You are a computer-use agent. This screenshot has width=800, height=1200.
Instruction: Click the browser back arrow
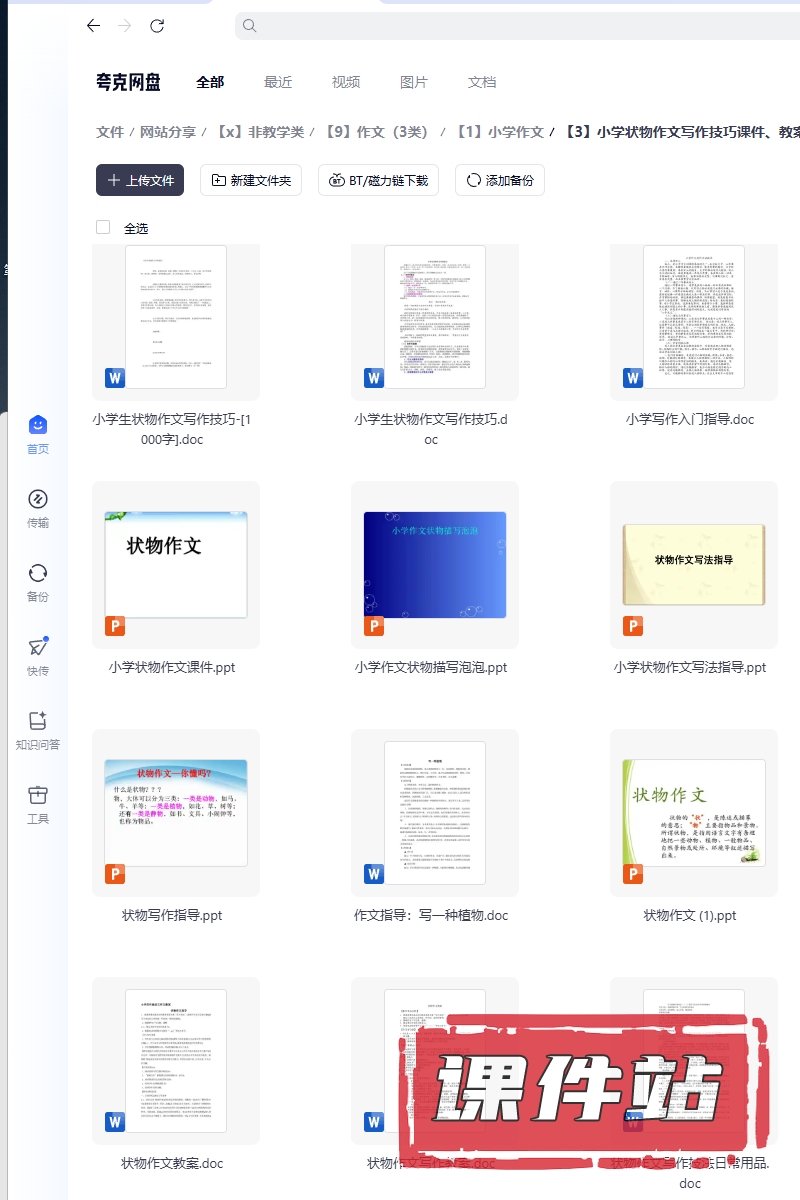tap(93, 26)
